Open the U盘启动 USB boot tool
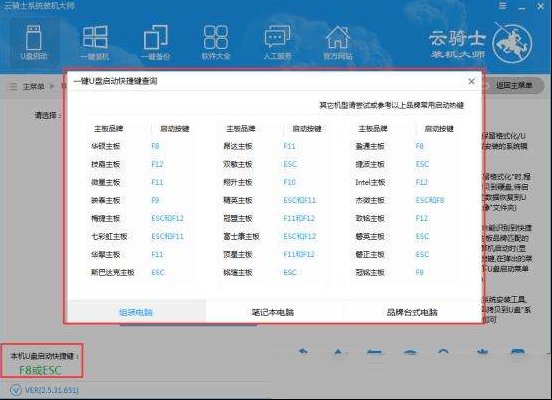 34,42
